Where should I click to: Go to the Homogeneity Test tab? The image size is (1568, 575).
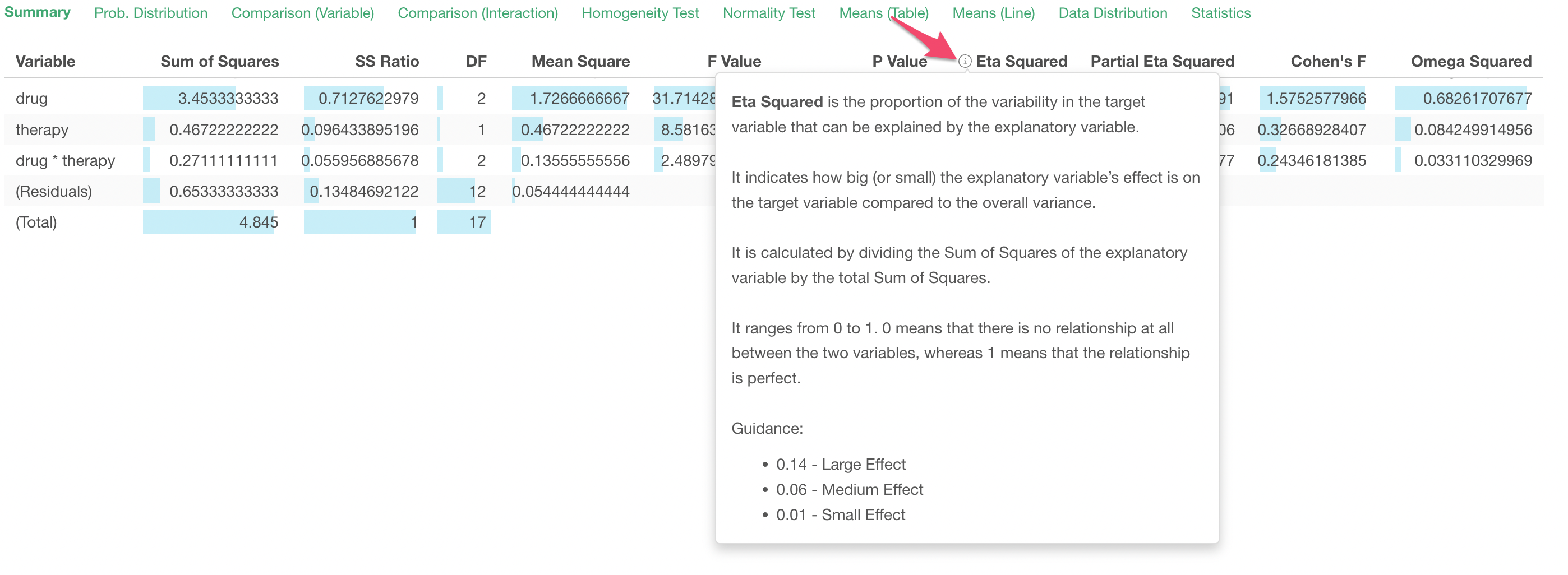click(640, 13)
